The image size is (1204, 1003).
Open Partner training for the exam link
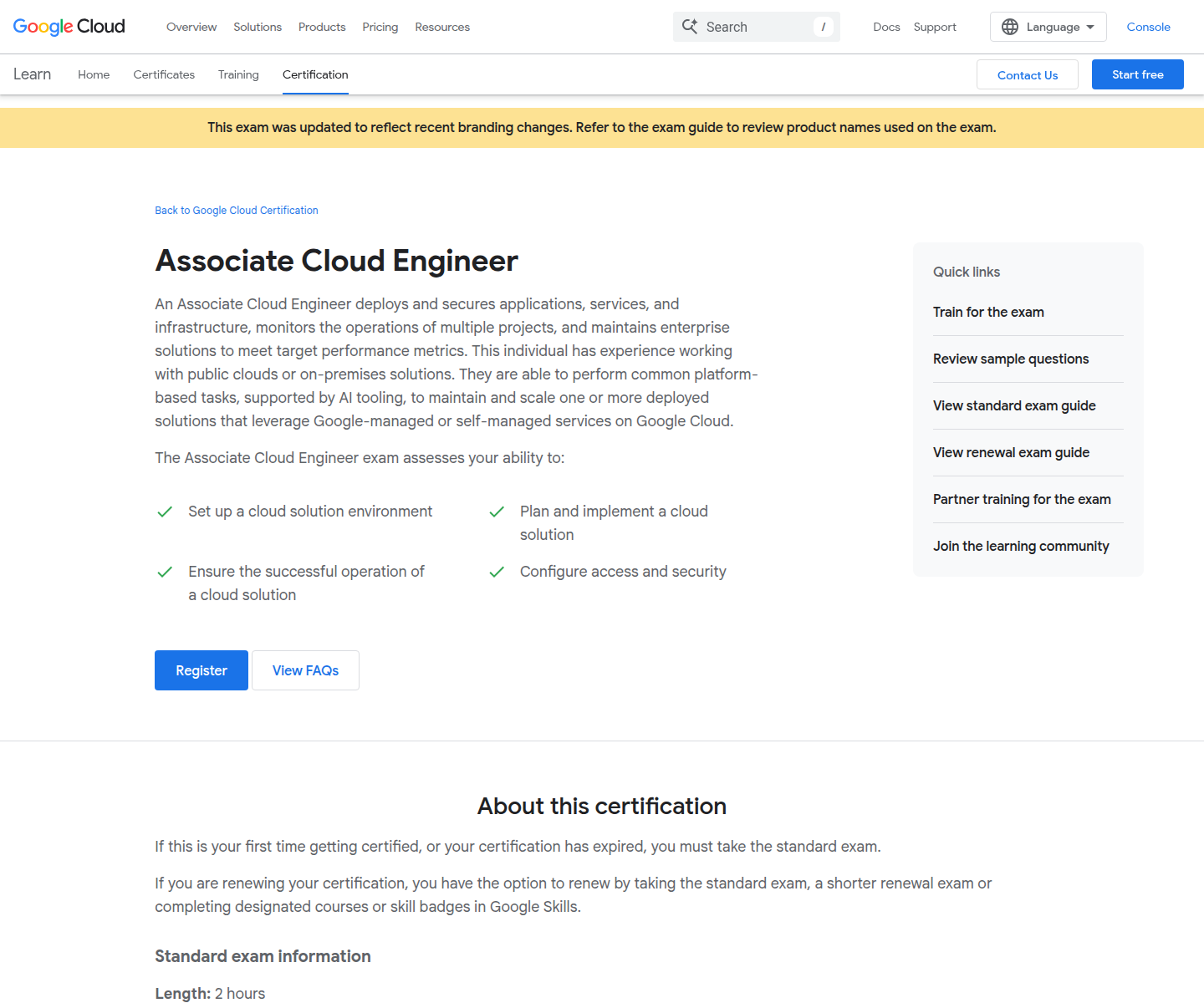[1022, 499]
